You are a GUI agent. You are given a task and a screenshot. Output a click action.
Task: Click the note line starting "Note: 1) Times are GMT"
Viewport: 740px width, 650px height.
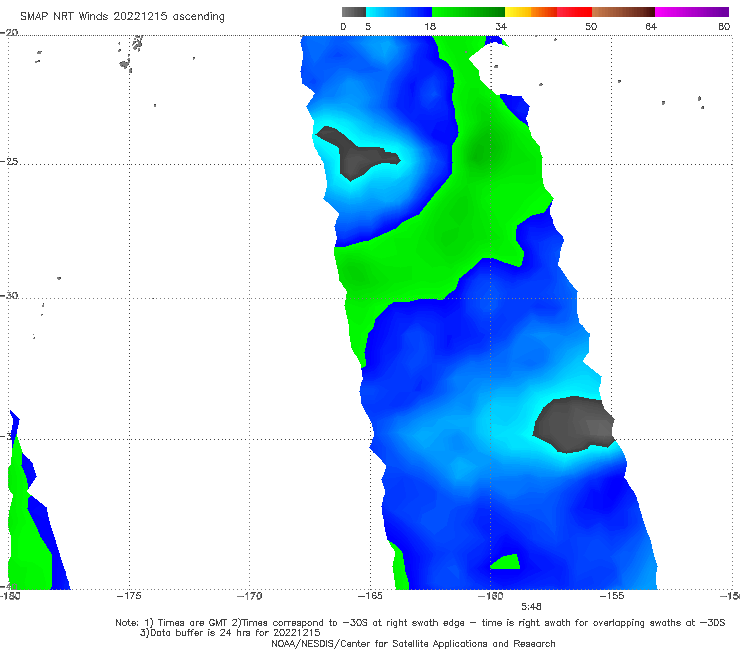point(420,623)
